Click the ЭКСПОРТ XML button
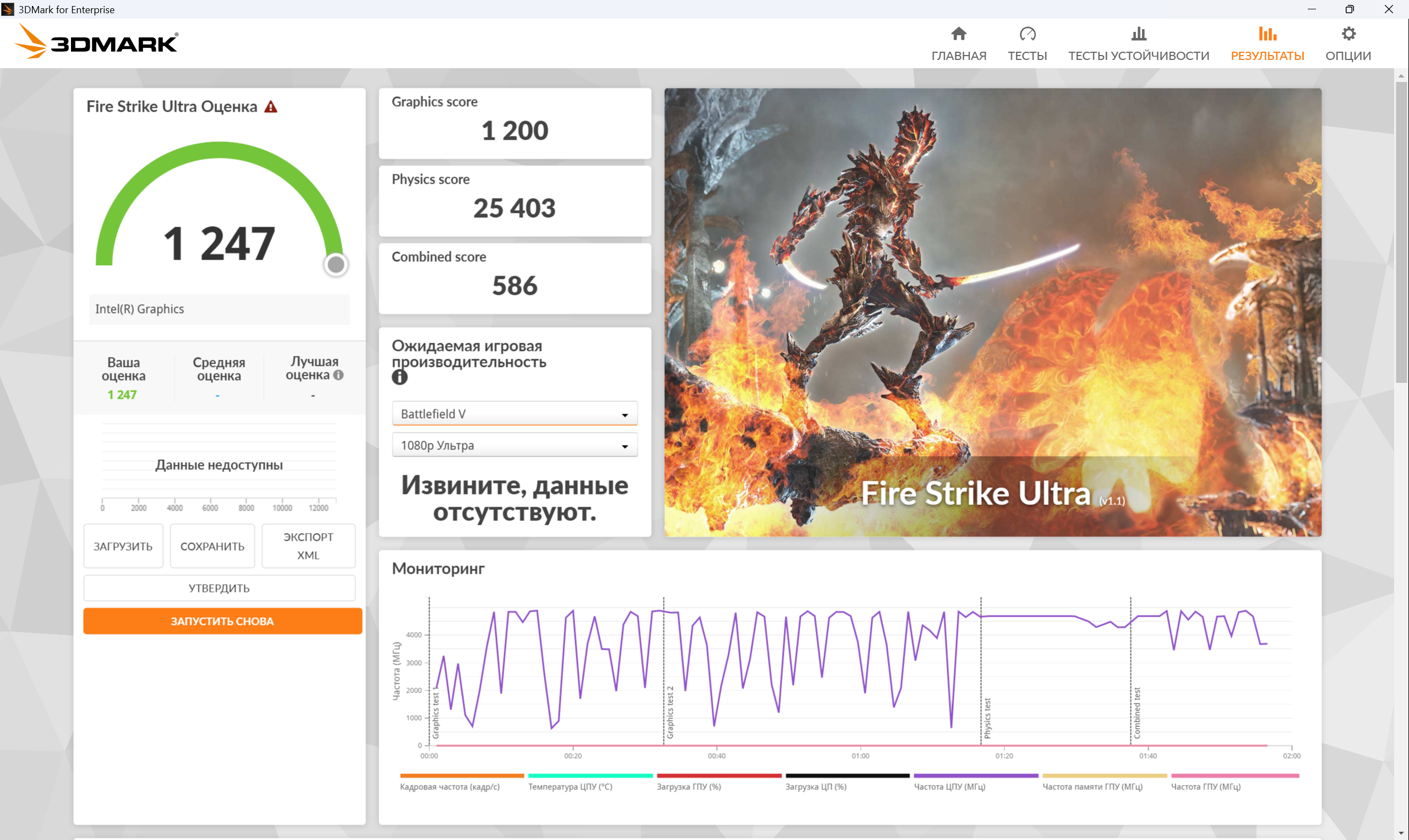 [308, 546]
